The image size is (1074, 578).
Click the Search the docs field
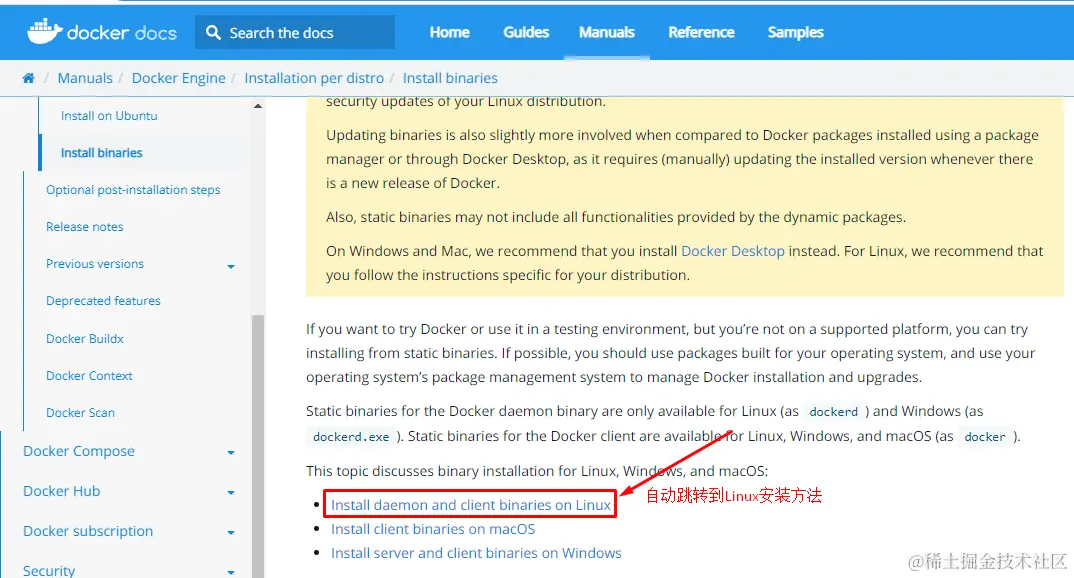(x=295, y=32)
